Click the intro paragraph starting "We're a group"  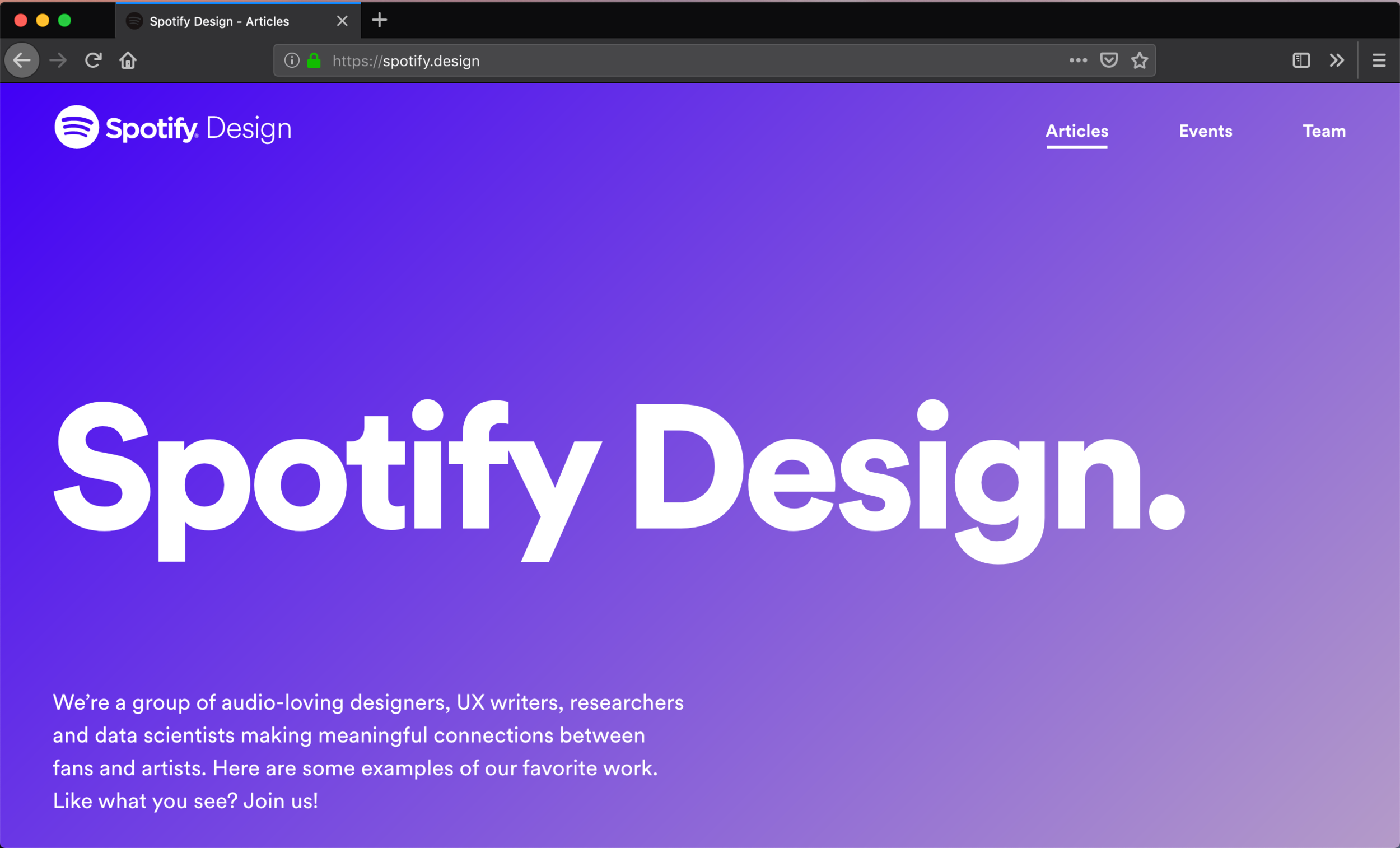(368, 751)
